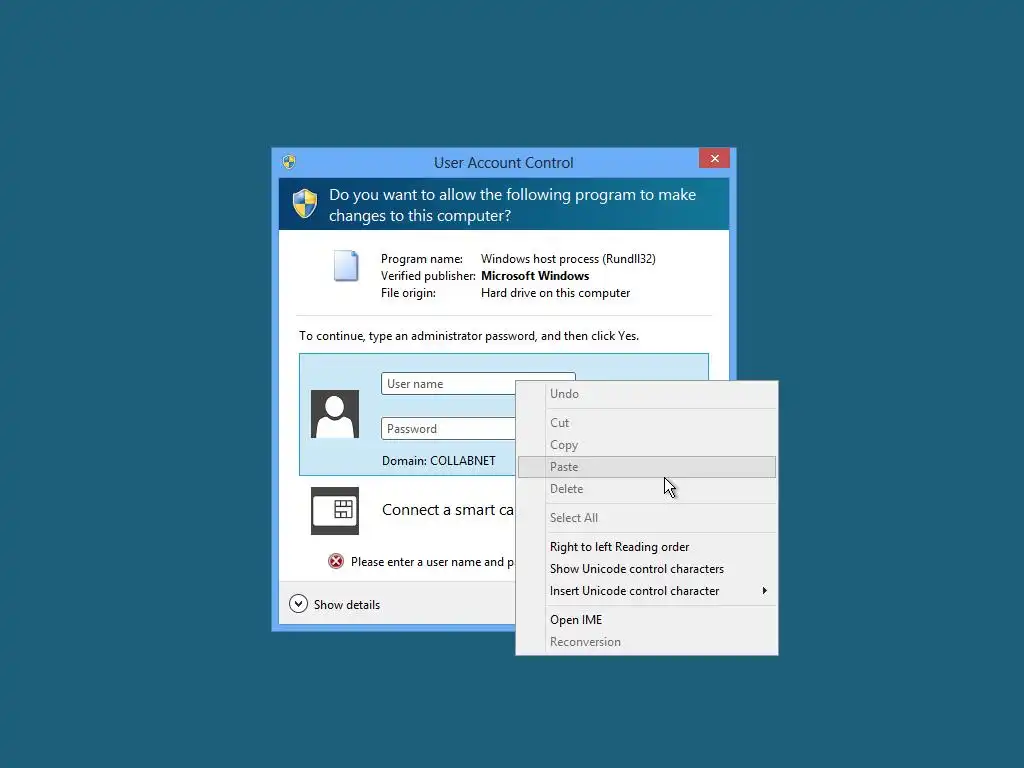Click the Please enter a user name message
This screenshot has height=768, width=1024.
pyautogui.click(x=432, y=562)
